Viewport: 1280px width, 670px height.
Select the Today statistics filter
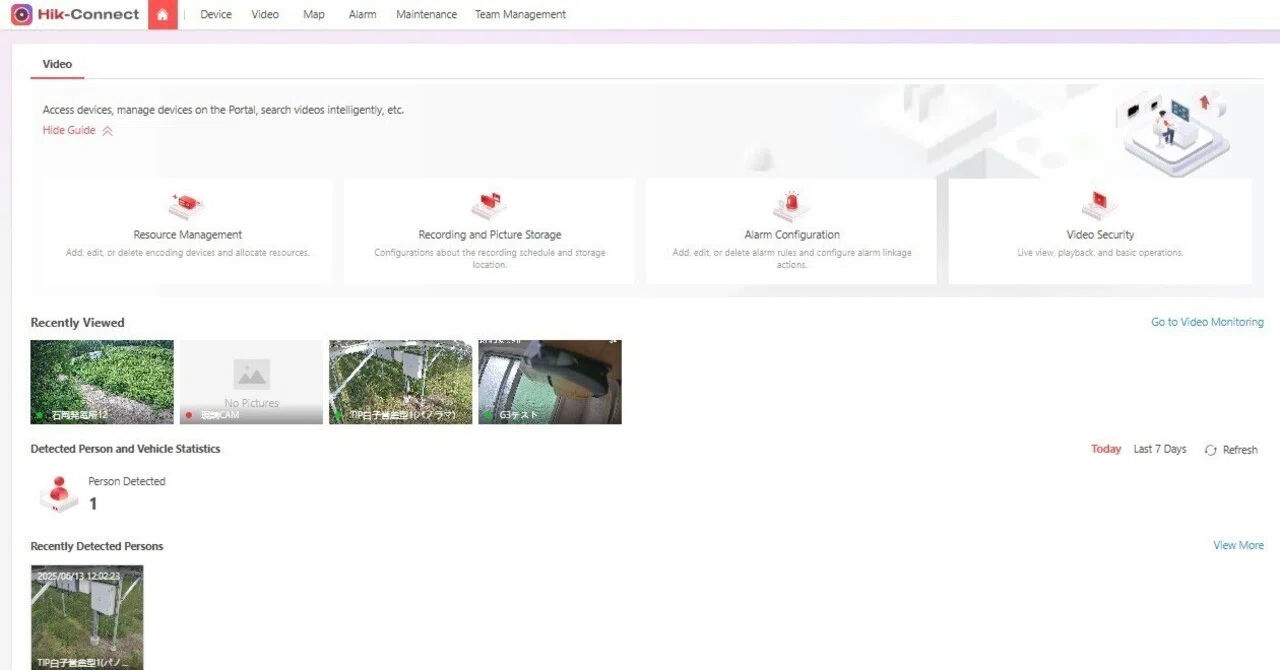pyautogui.click(x=1106, y=449)
